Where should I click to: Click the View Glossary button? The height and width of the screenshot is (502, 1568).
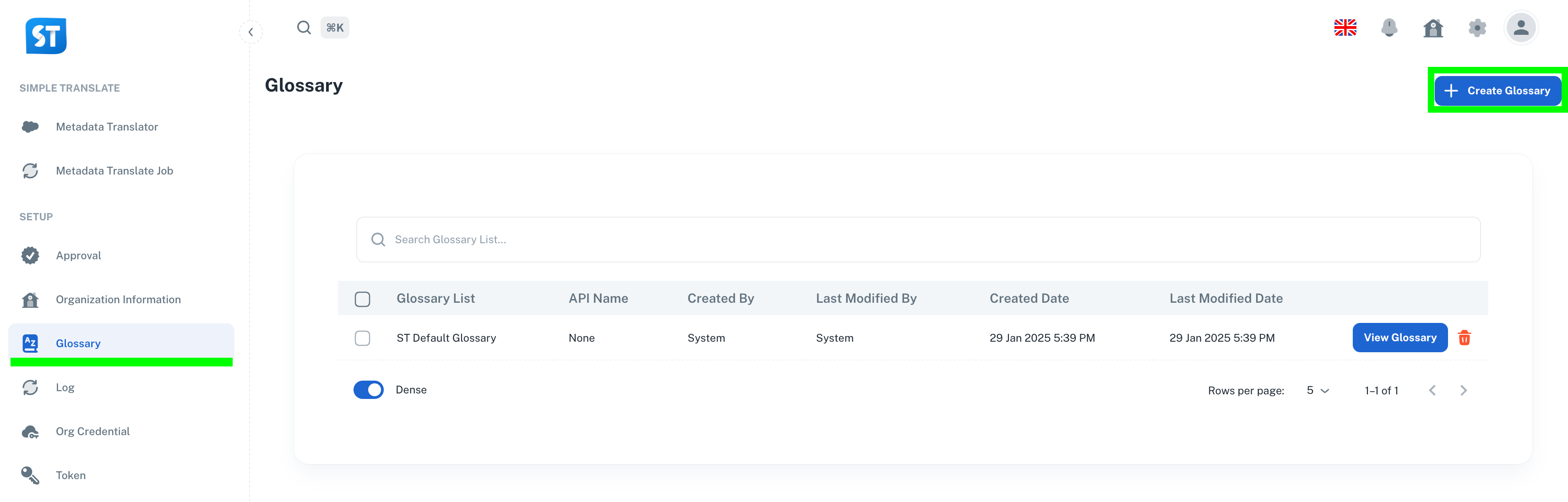point(1399,338)
